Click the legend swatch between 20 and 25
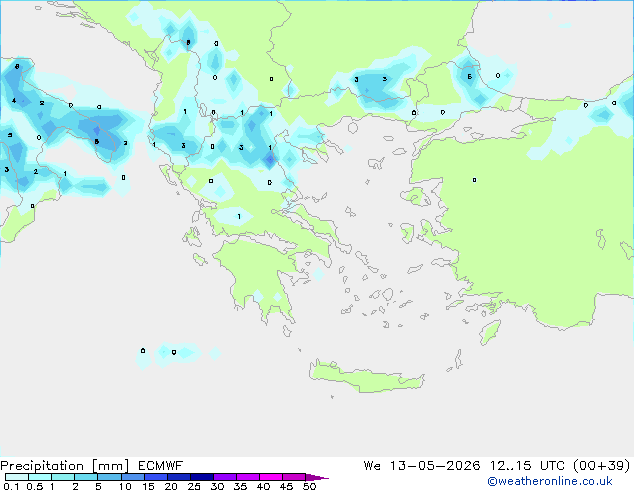 [179, 477]
